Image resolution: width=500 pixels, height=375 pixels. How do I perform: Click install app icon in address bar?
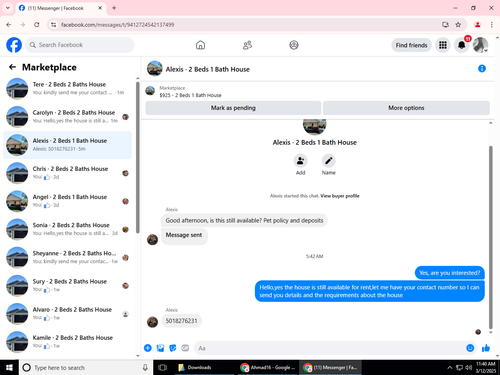[445, 25]
